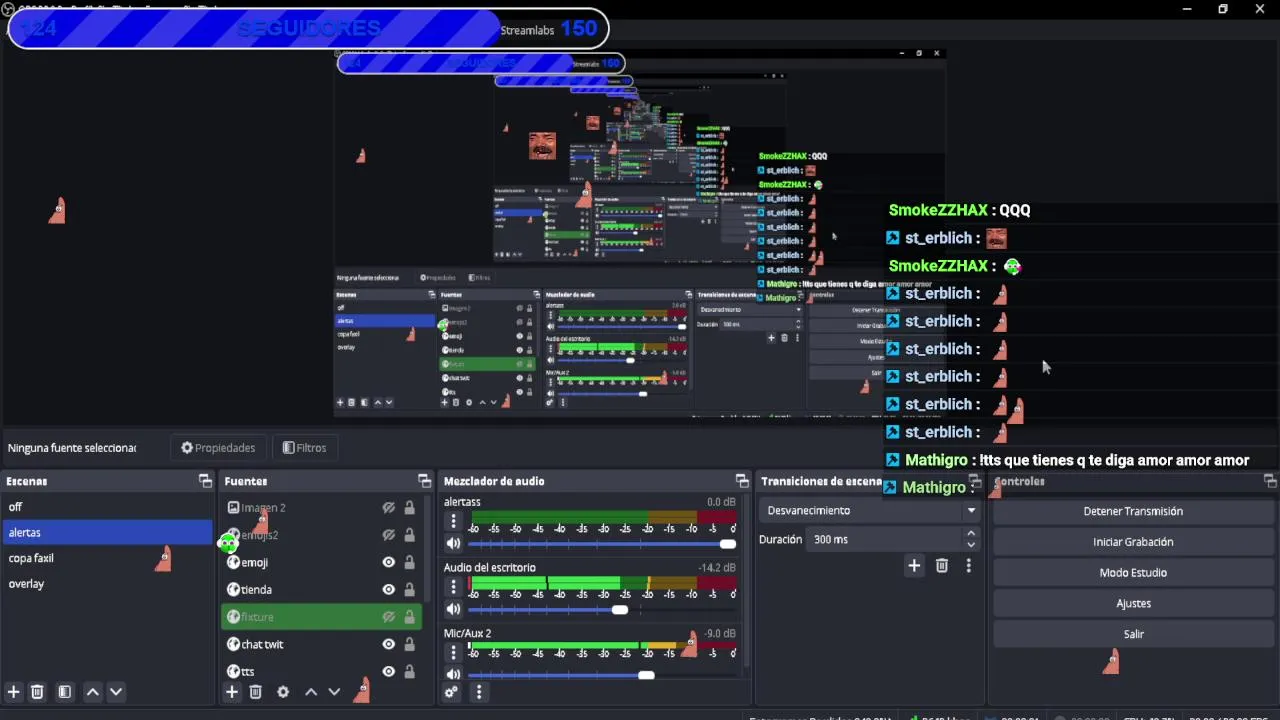Image resolution: width=1280 pixels, height=720 pixels.
Task: Select the chat twit source row
Action: click(321, 645)
